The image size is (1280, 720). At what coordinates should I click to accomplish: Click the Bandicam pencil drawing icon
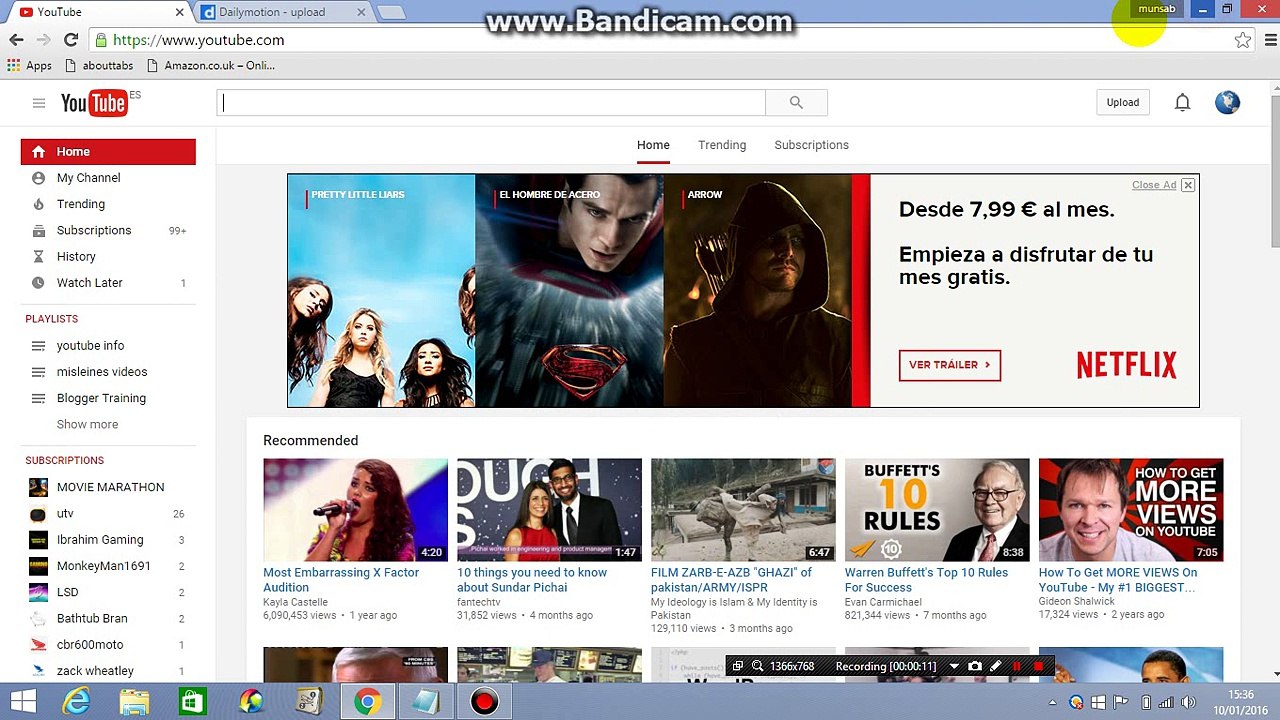(996, 666)
